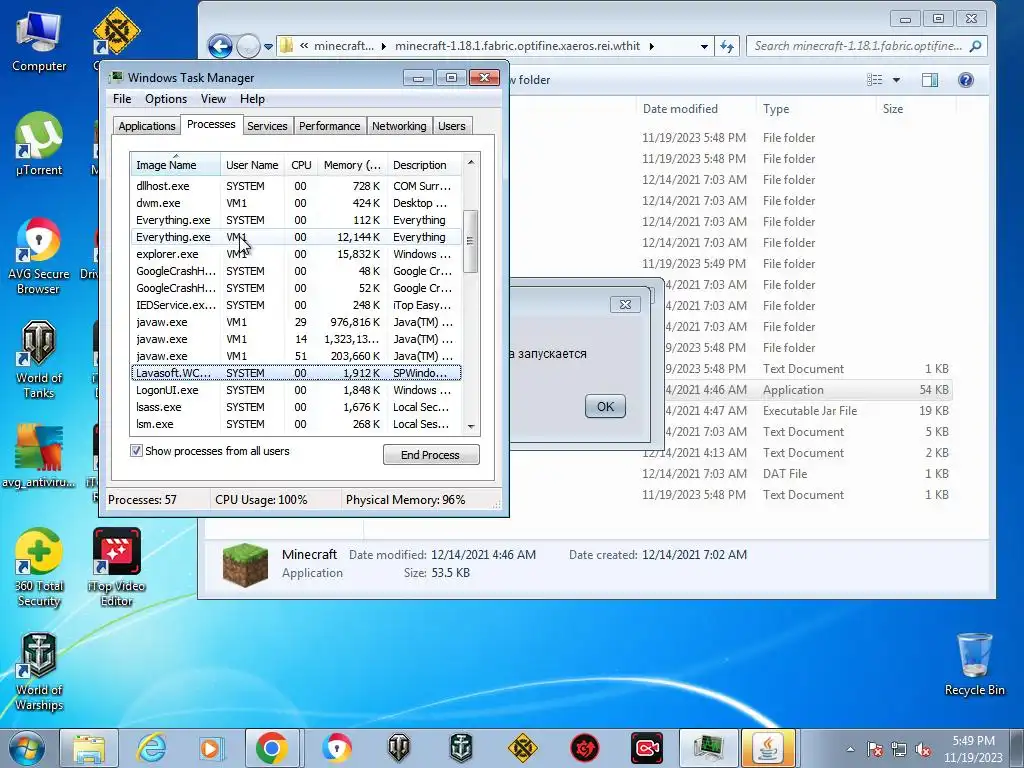Click the Explorer refresh address button
The width and height of the screenshot is (1024, 768).
pyautogui.click(x=727, y=46)
